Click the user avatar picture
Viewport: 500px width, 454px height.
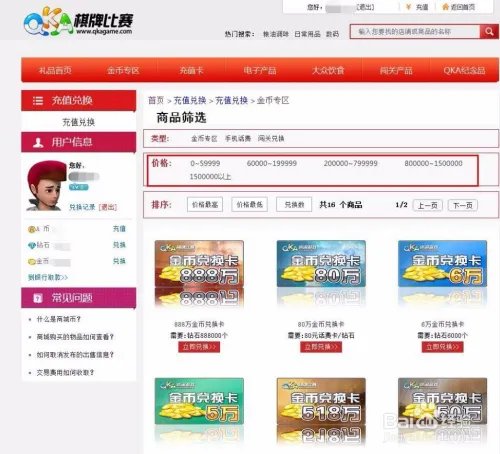point(46,186)
